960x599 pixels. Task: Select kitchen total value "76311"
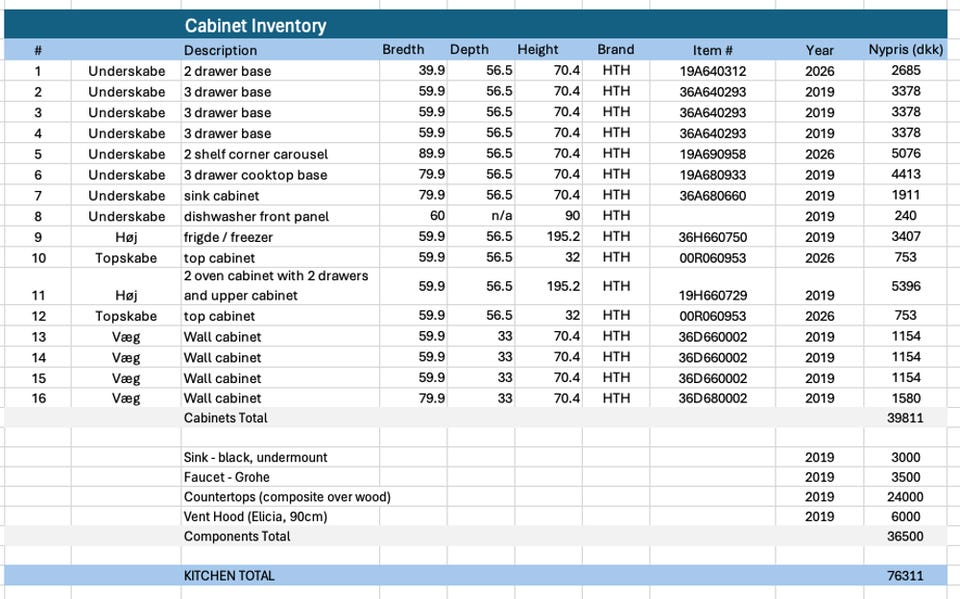pos(905,576)
